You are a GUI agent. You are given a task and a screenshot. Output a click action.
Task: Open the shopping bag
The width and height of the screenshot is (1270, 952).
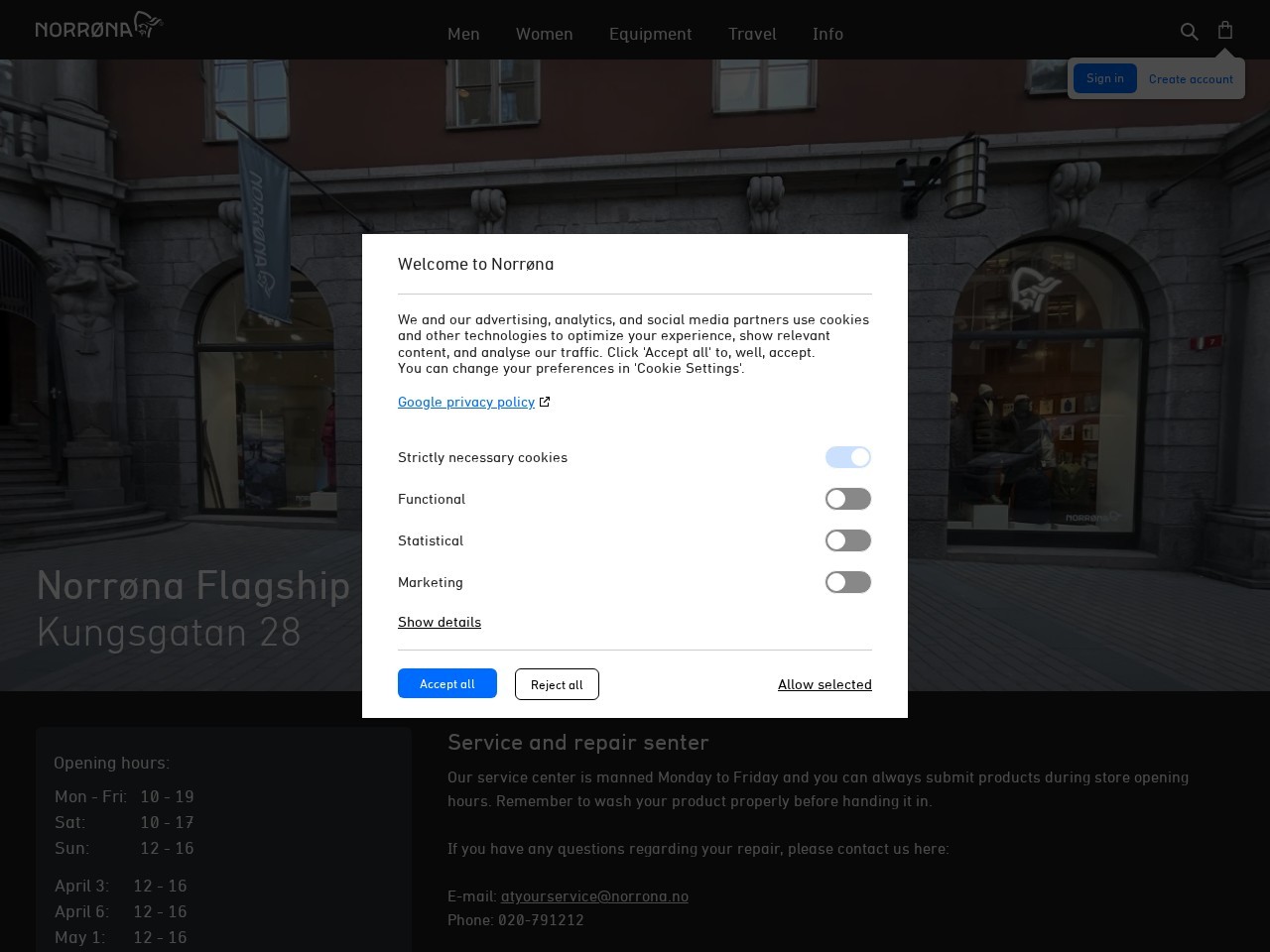tap(1224, 30)
